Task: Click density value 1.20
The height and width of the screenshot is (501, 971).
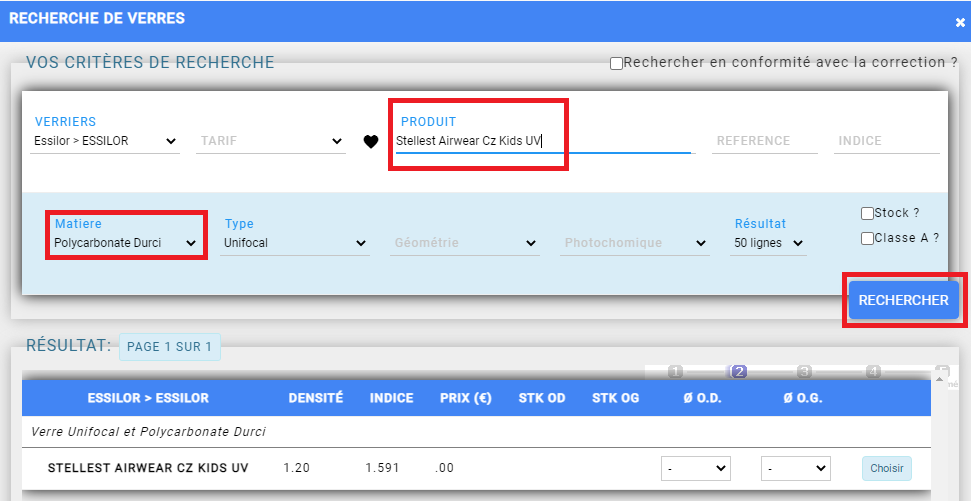Action: click(297, 468)
